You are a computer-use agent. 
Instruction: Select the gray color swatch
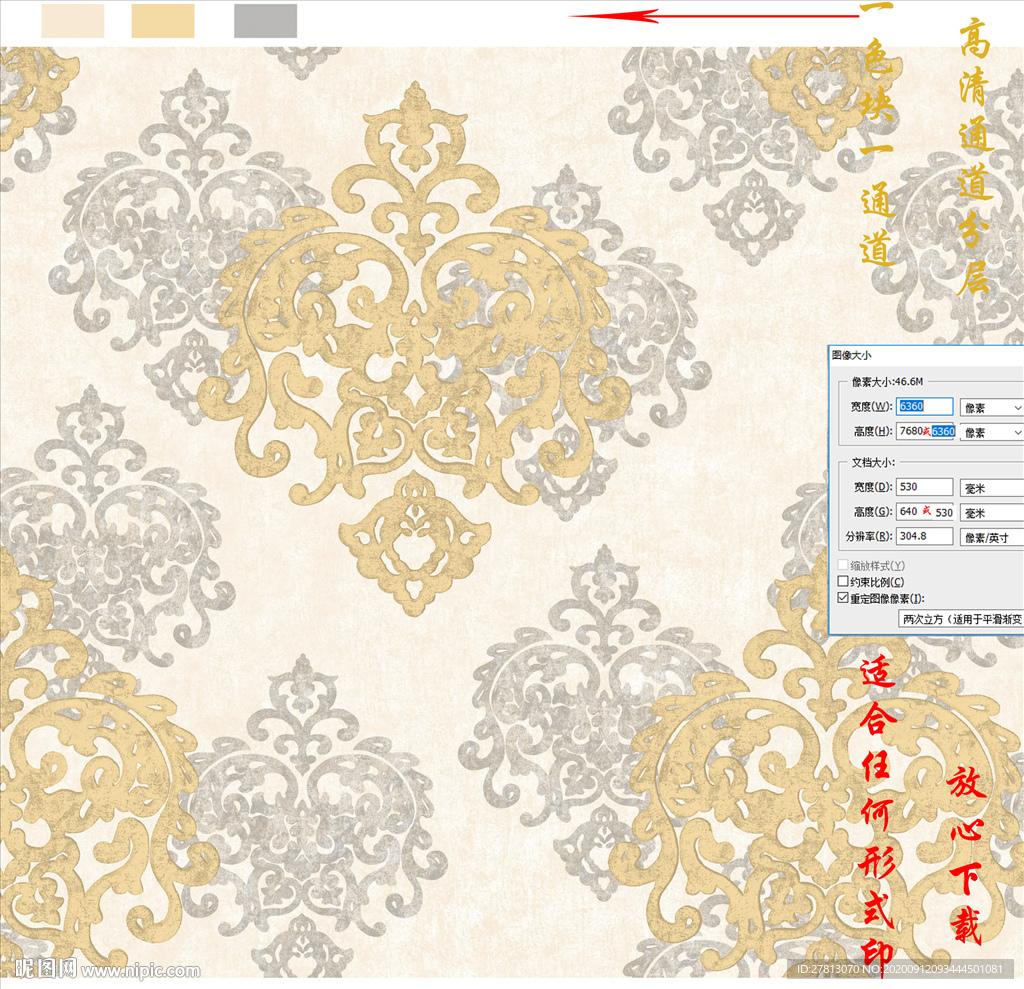pyautogui.click(x=265, y=21)
